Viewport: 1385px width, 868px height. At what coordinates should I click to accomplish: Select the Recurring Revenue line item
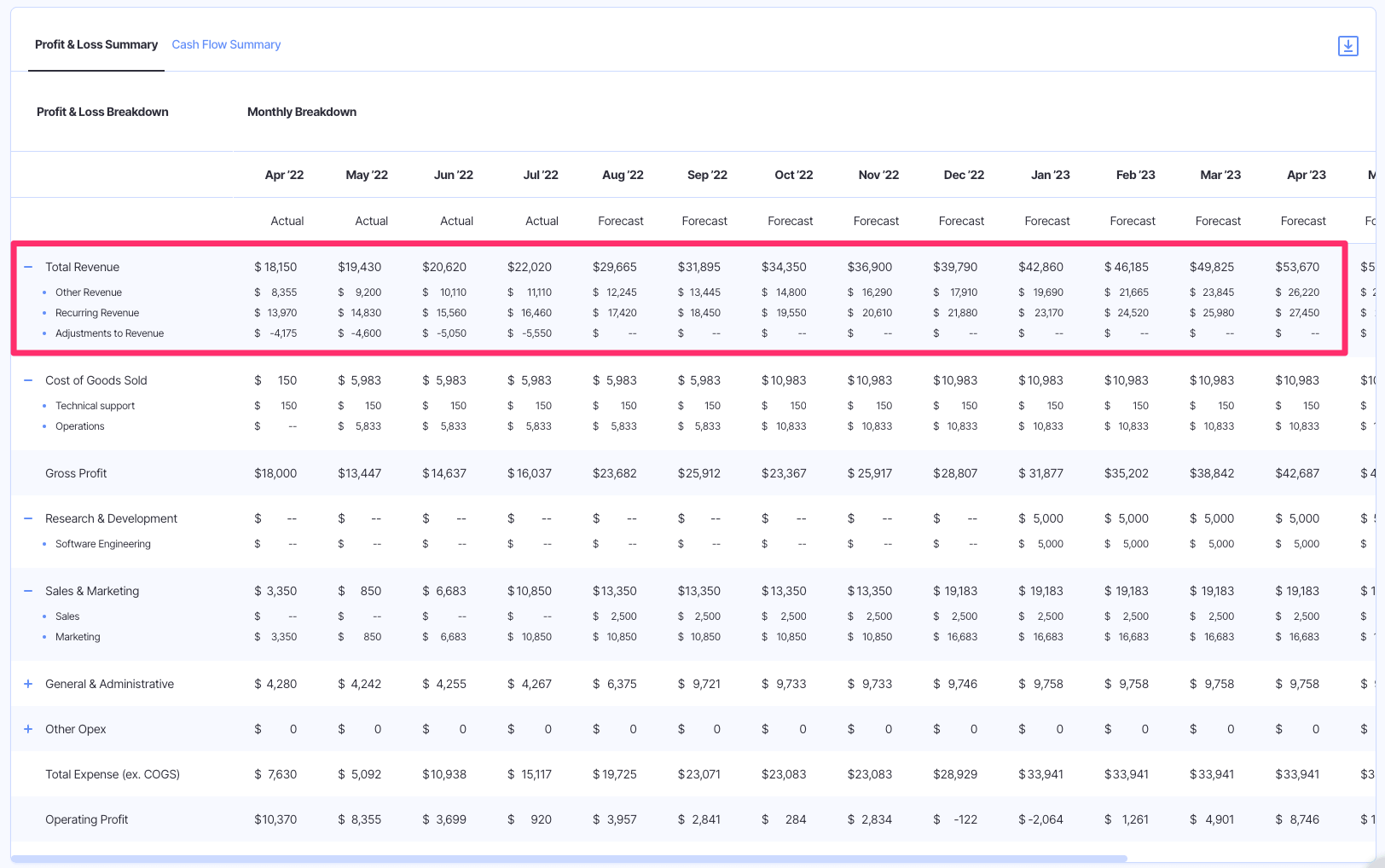pos(97,312)
